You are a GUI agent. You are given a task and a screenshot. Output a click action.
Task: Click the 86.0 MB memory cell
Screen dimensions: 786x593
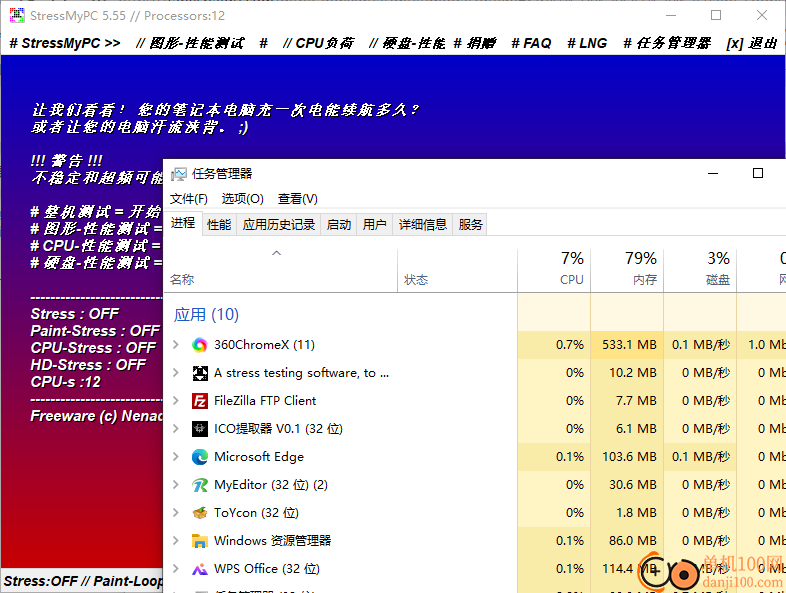tap(627, 541)
